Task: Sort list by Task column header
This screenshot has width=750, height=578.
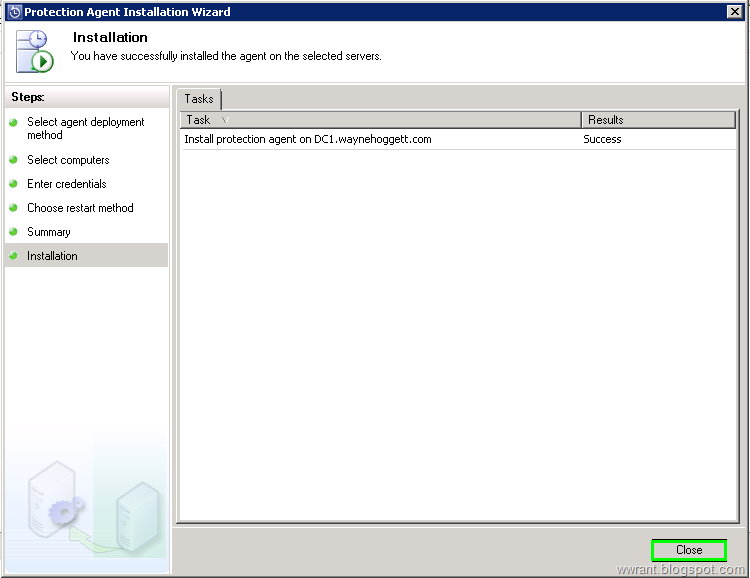Action: [381, 120]
